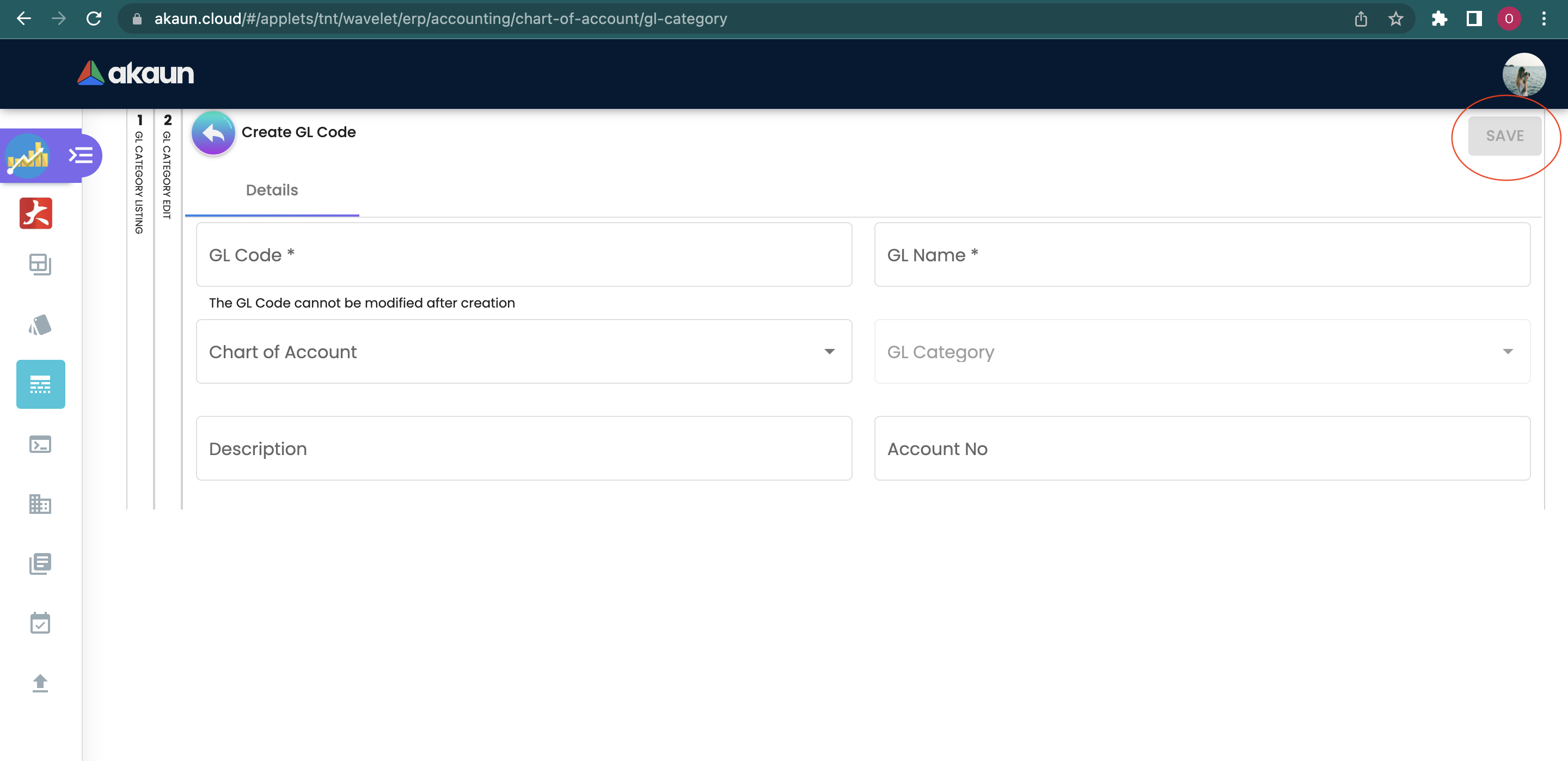Open the stacked documents sidebar icon
Screen dimensions: 1568x761
coord(40,564)
